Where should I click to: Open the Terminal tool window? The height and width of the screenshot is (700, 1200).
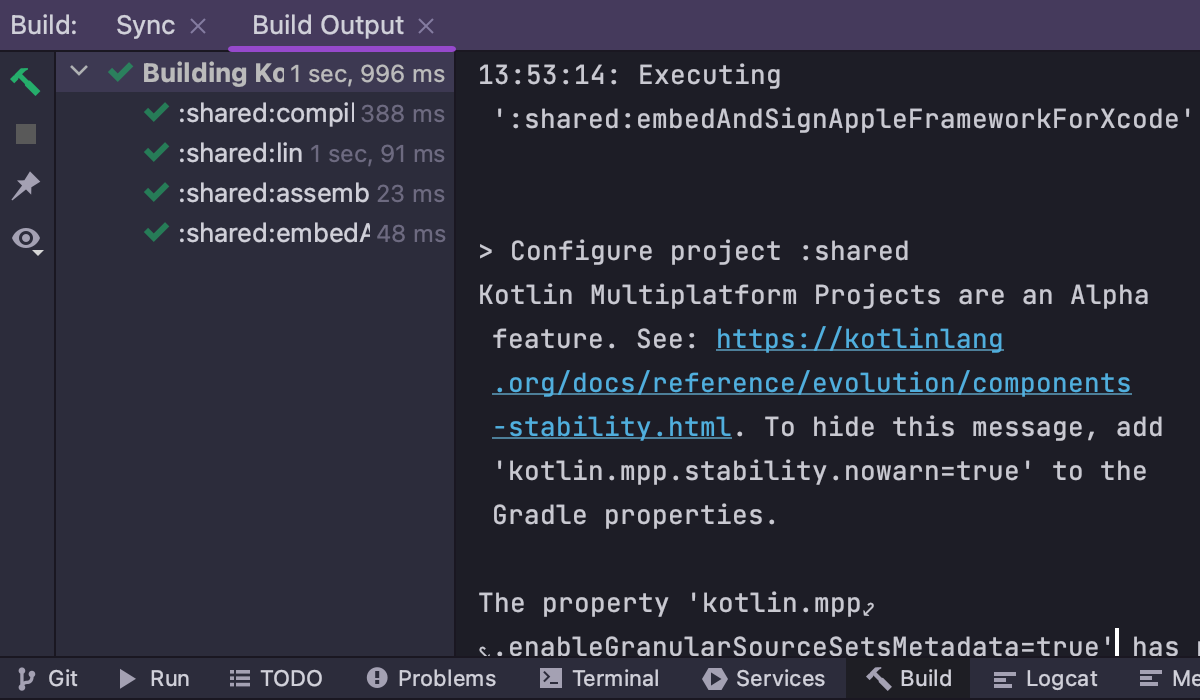600,679
